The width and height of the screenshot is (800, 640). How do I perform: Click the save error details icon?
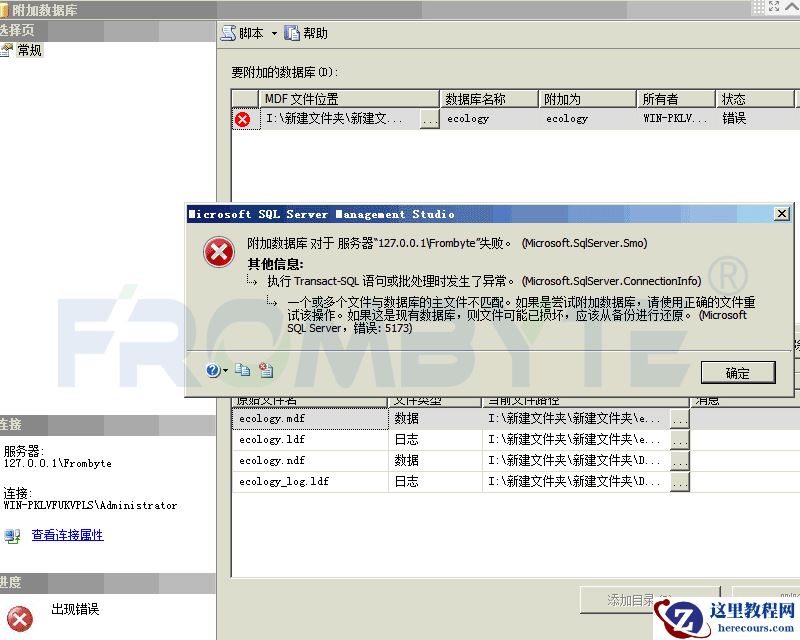pyautogui.click(x=266, y=370)
